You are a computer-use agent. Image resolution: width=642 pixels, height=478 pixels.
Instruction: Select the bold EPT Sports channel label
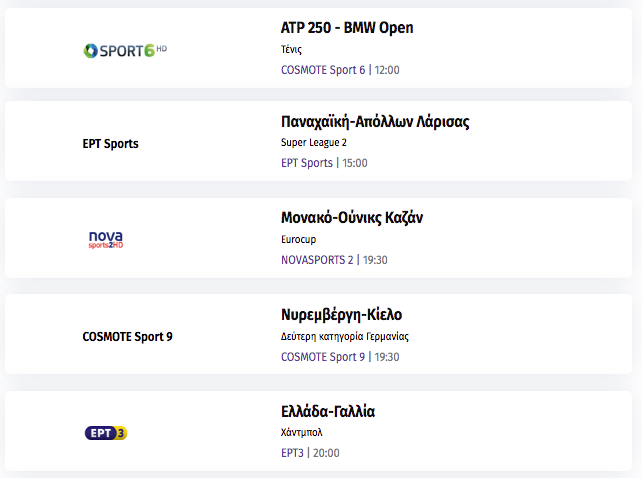111,144
